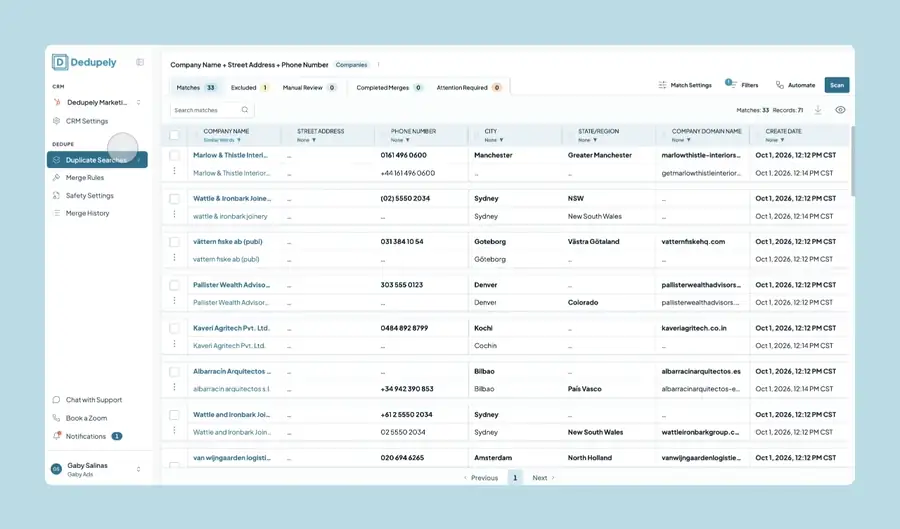The image size is (900, 529).
Task: Open the Merge Rules link
Action: (85, 177)
